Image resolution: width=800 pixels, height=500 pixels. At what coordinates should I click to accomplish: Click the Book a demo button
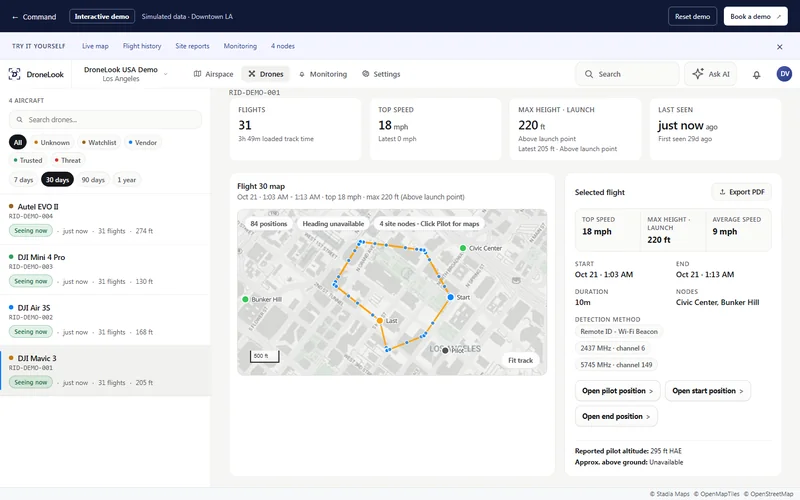[756, 16]
